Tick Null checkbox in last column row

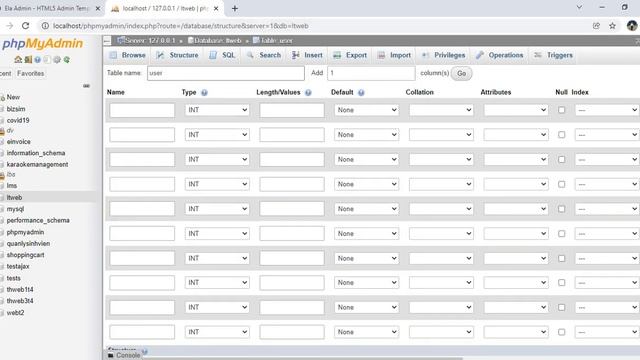[562, 332]
